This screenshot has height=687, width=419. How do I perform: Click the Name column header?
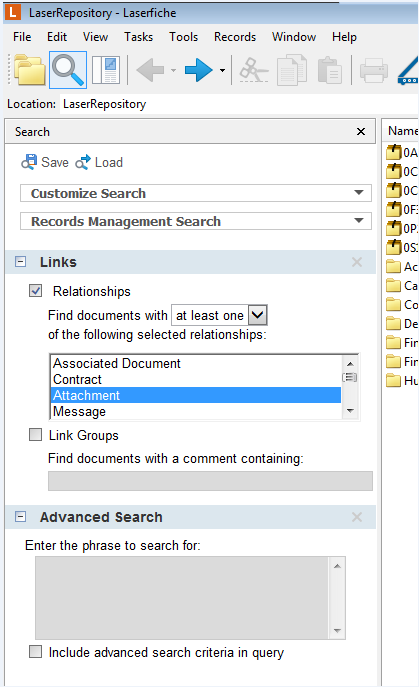click(402, 131)
